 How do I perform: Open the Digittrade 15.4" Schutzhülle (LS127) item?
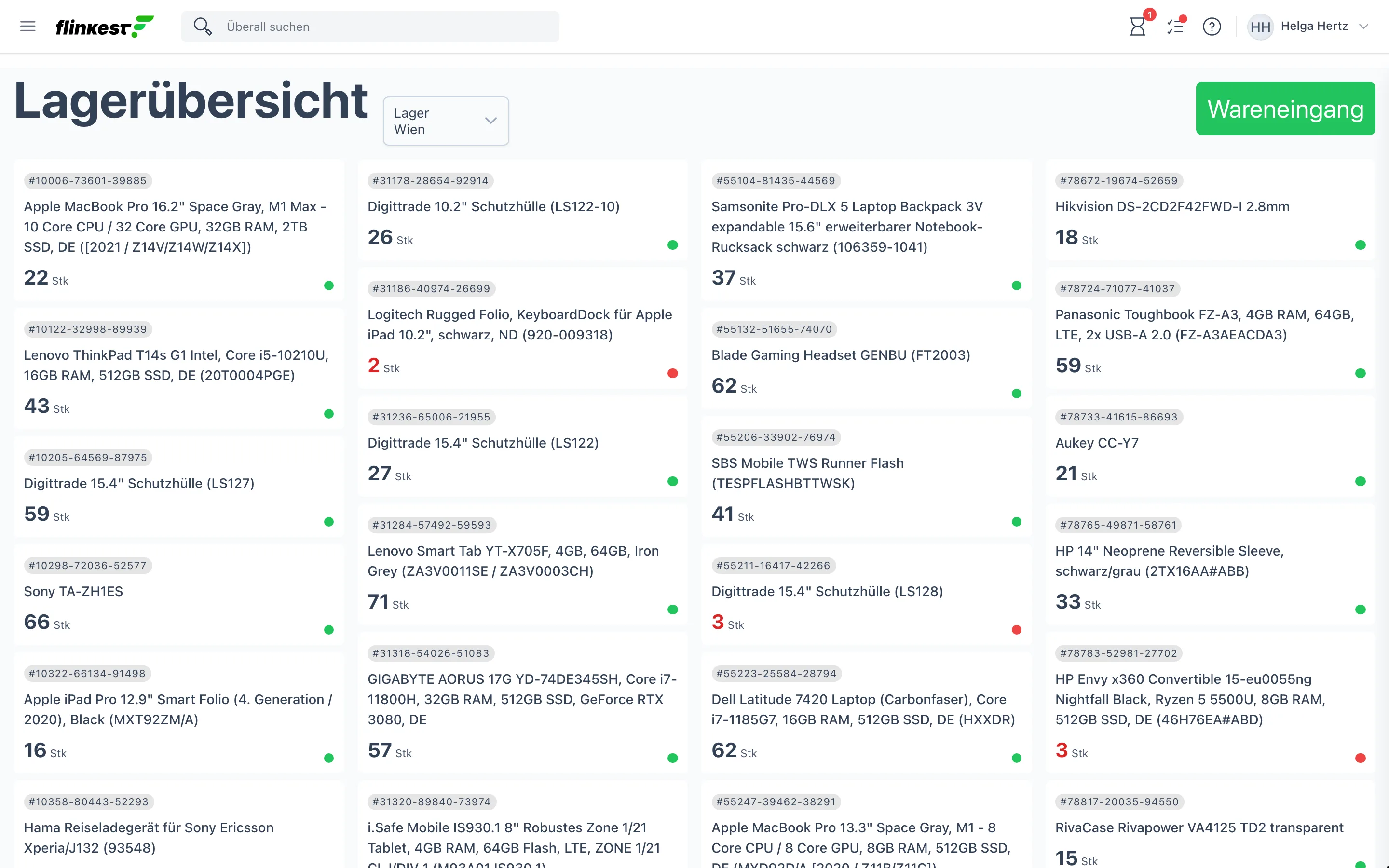click(x=179, y=487)
